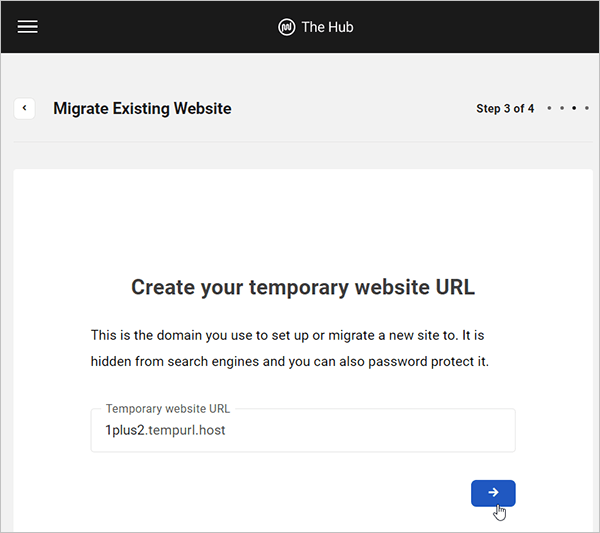Open the hamburger menu
This screenshot has height=533, width=600.
[27, 27]
